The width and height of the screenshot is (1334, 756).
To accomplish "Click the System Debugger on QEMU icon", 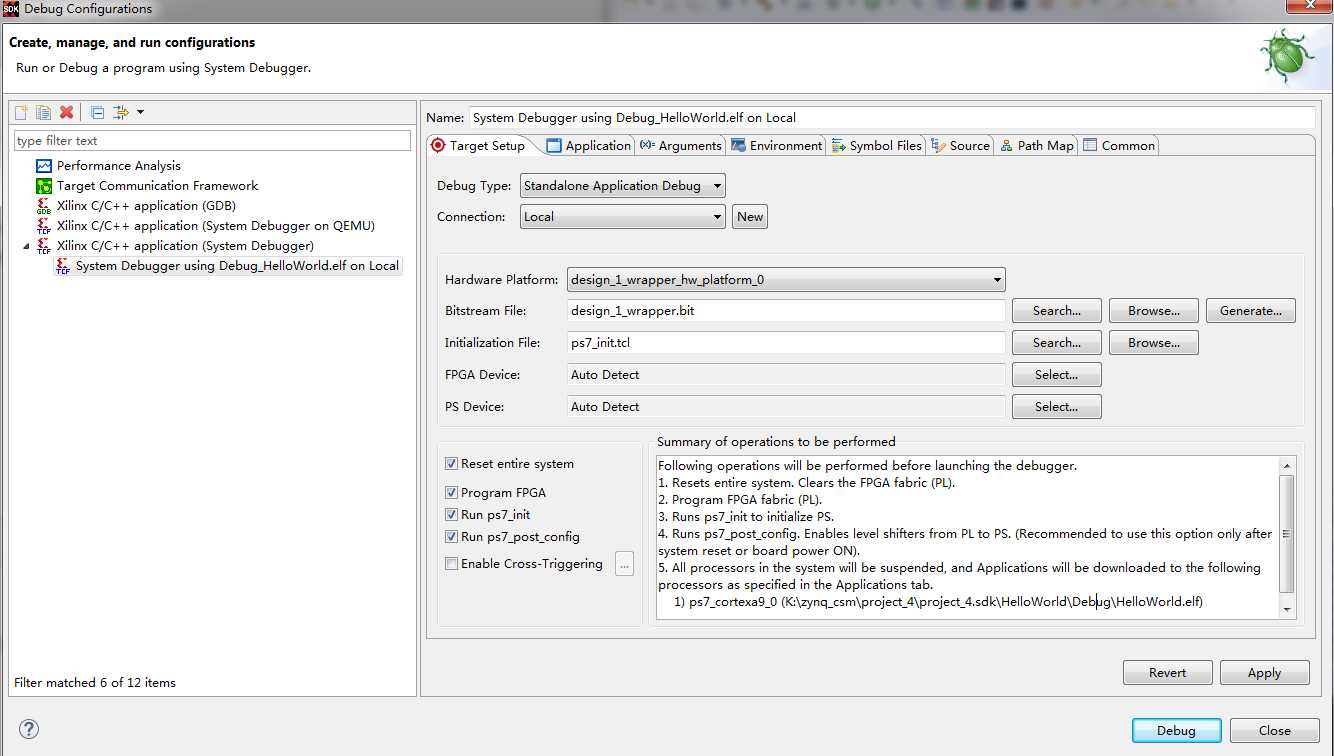I will (x=44, y=226).
